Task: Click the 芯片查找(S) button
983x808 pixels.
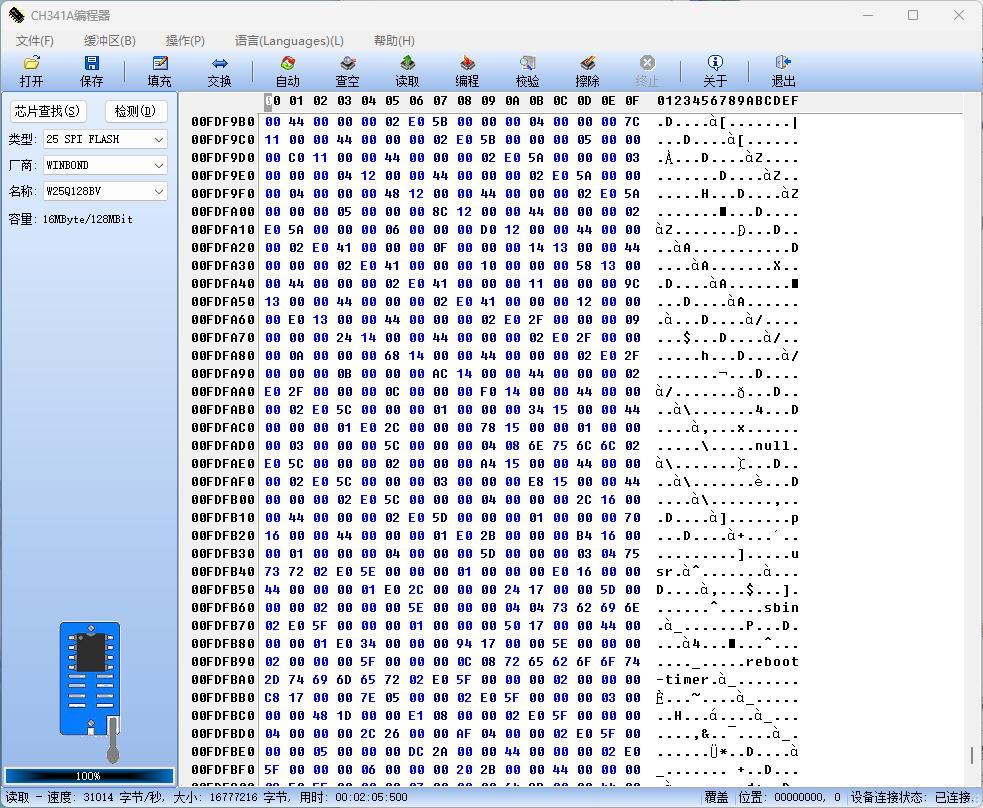Action: [x=48, y=112]
